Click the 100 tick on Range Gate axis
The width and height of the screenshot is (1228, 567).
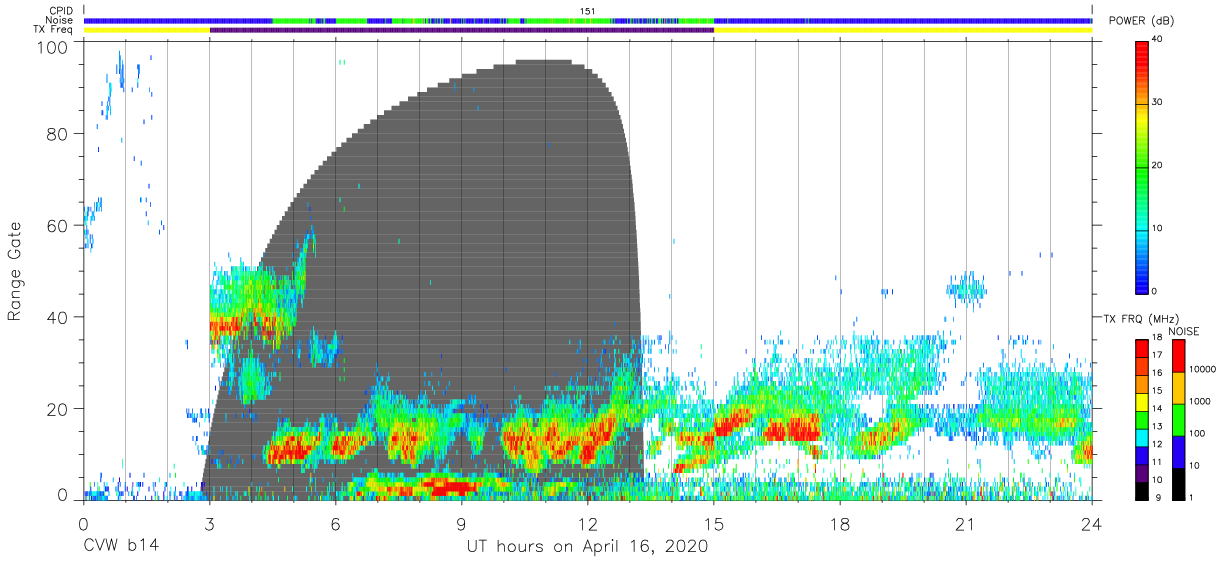51,47
